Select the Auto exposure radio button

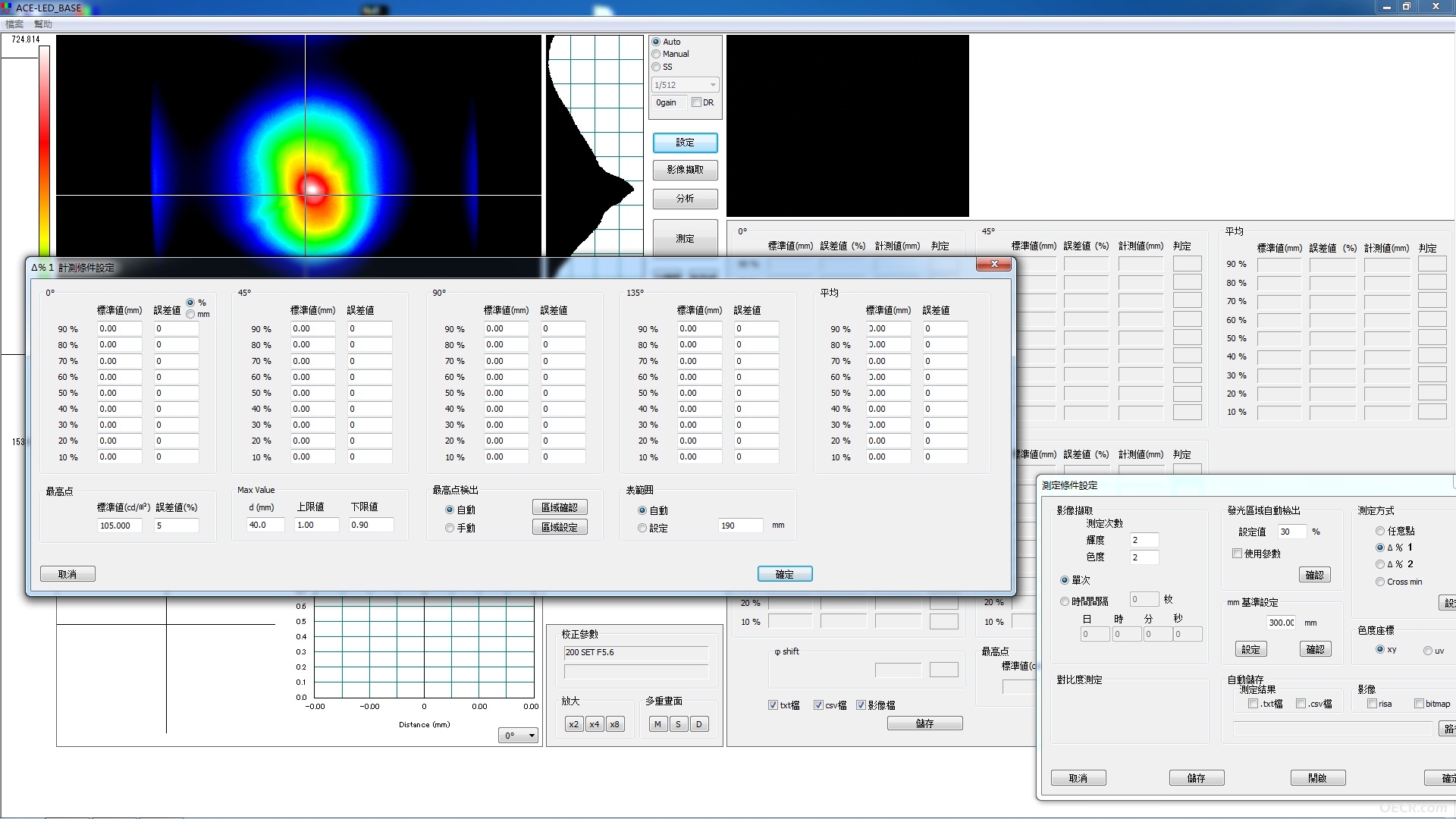656,42
